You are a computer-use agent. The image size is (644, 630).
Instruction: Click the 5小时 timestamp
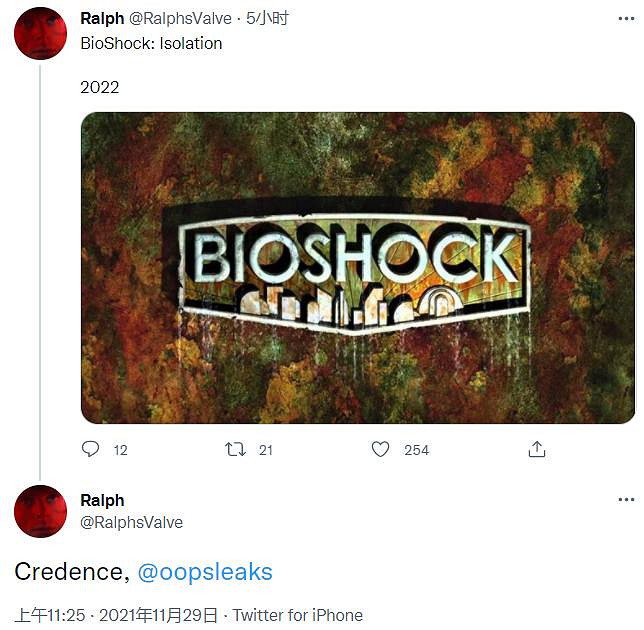pyautogui.click(x=268, y=18)
